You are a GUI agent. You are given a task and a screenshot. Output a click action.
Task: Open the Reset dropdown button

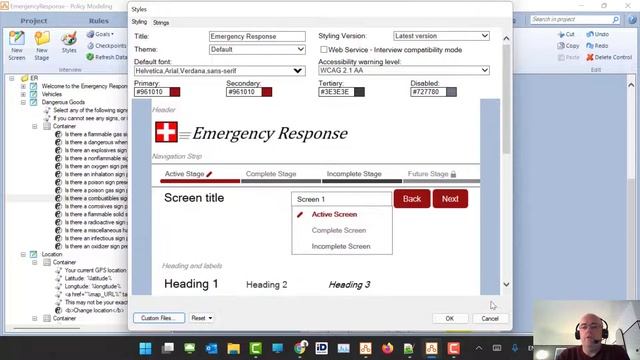pos(202,318)
